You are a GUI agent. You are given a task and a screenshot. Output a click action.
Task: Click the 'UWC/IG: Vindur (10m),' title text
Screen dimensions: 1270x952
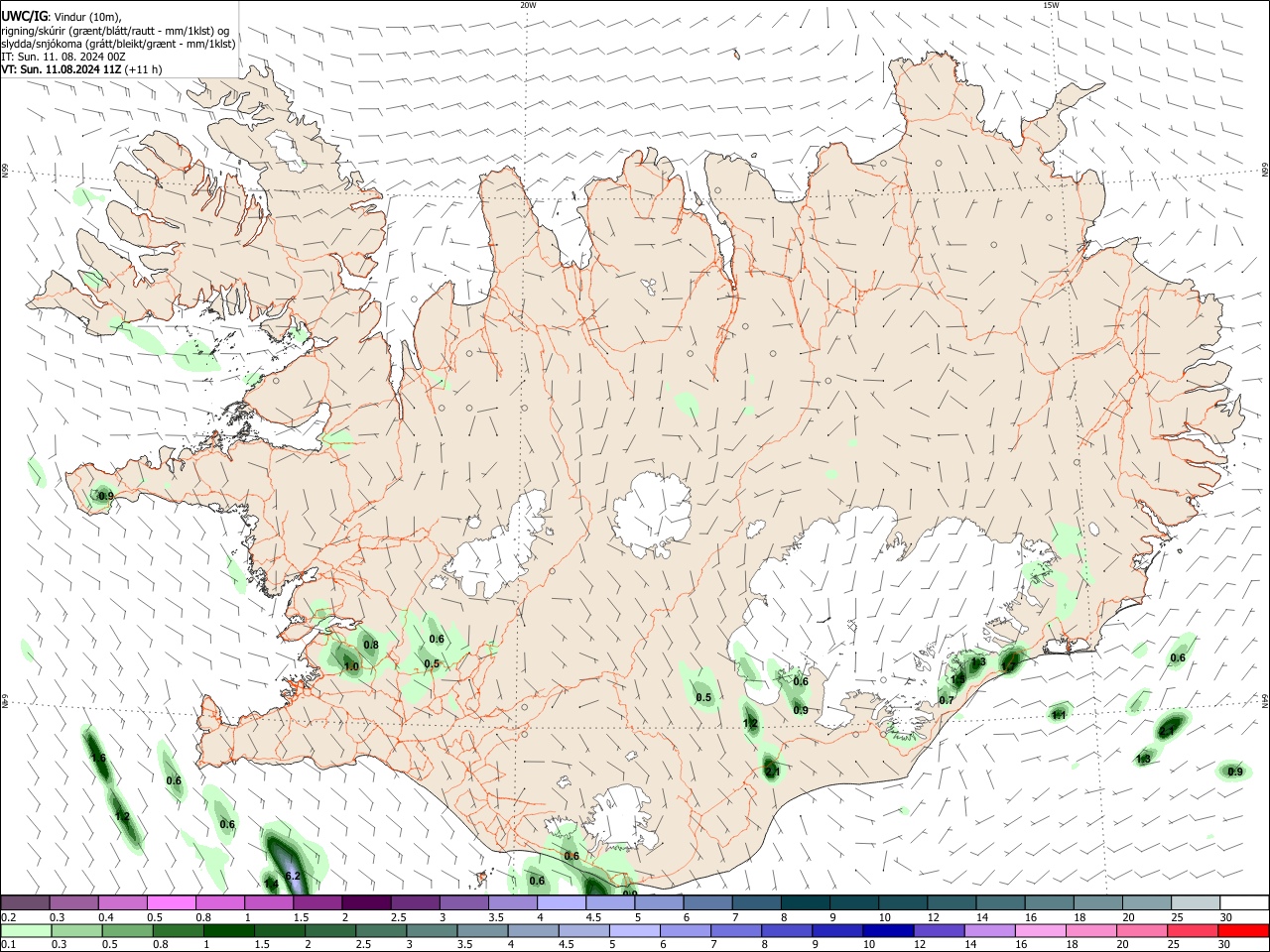(62, 17)
